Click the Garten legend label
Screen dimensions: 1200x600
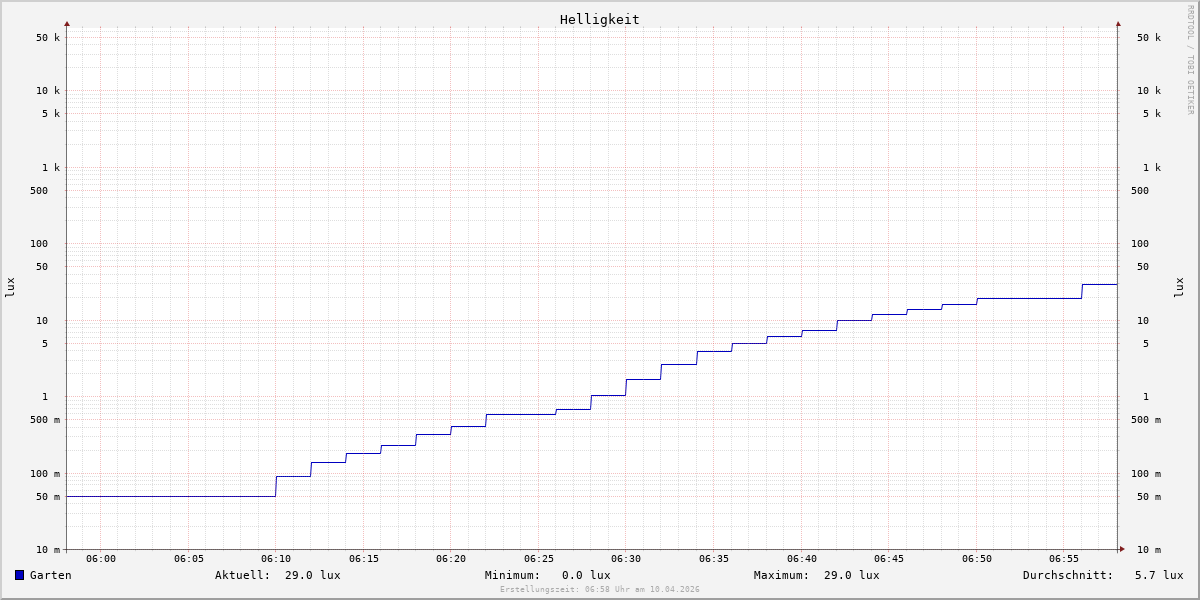coord(50,575)
